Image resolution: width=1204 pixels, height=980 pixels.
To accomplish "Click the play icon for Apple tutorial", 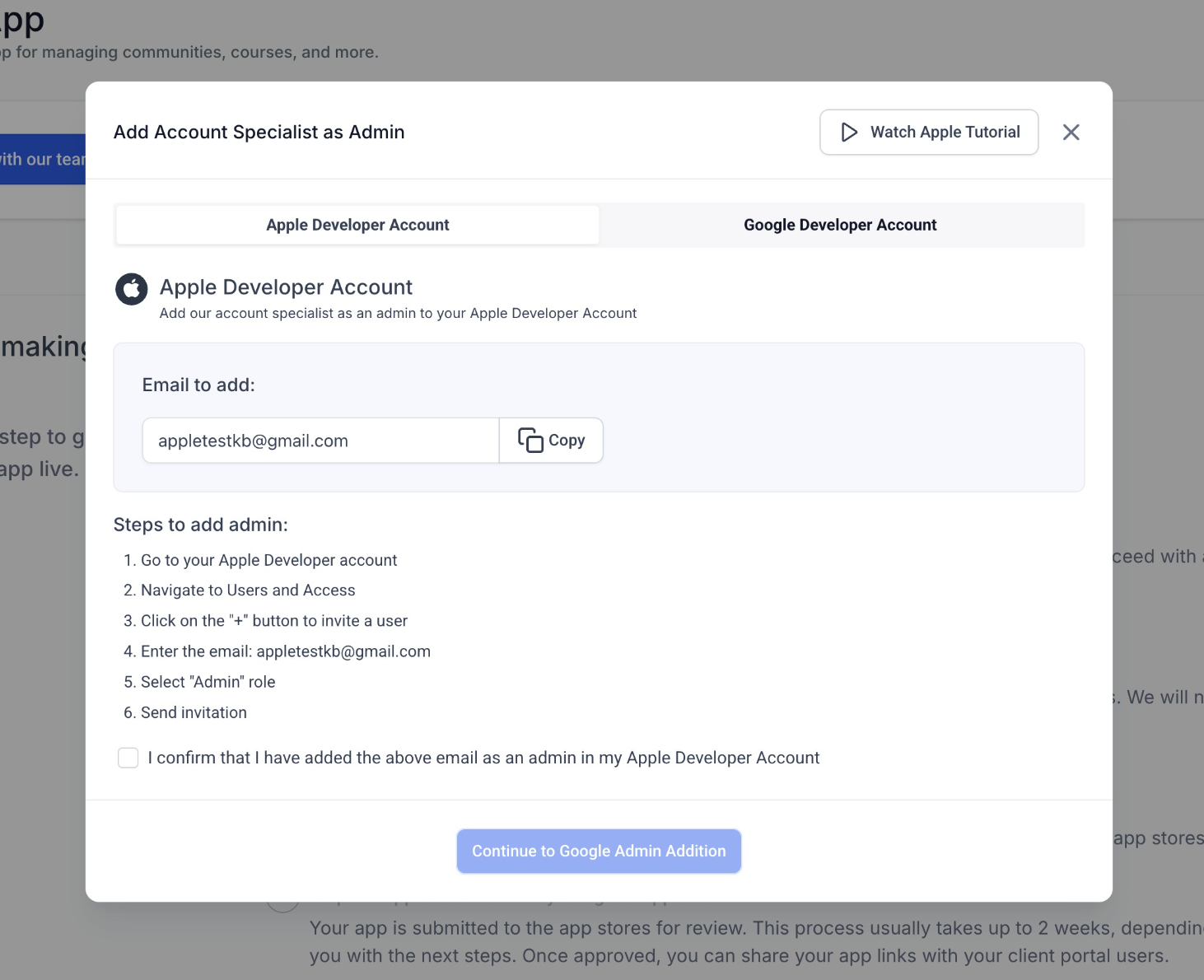I will (849, 133).
